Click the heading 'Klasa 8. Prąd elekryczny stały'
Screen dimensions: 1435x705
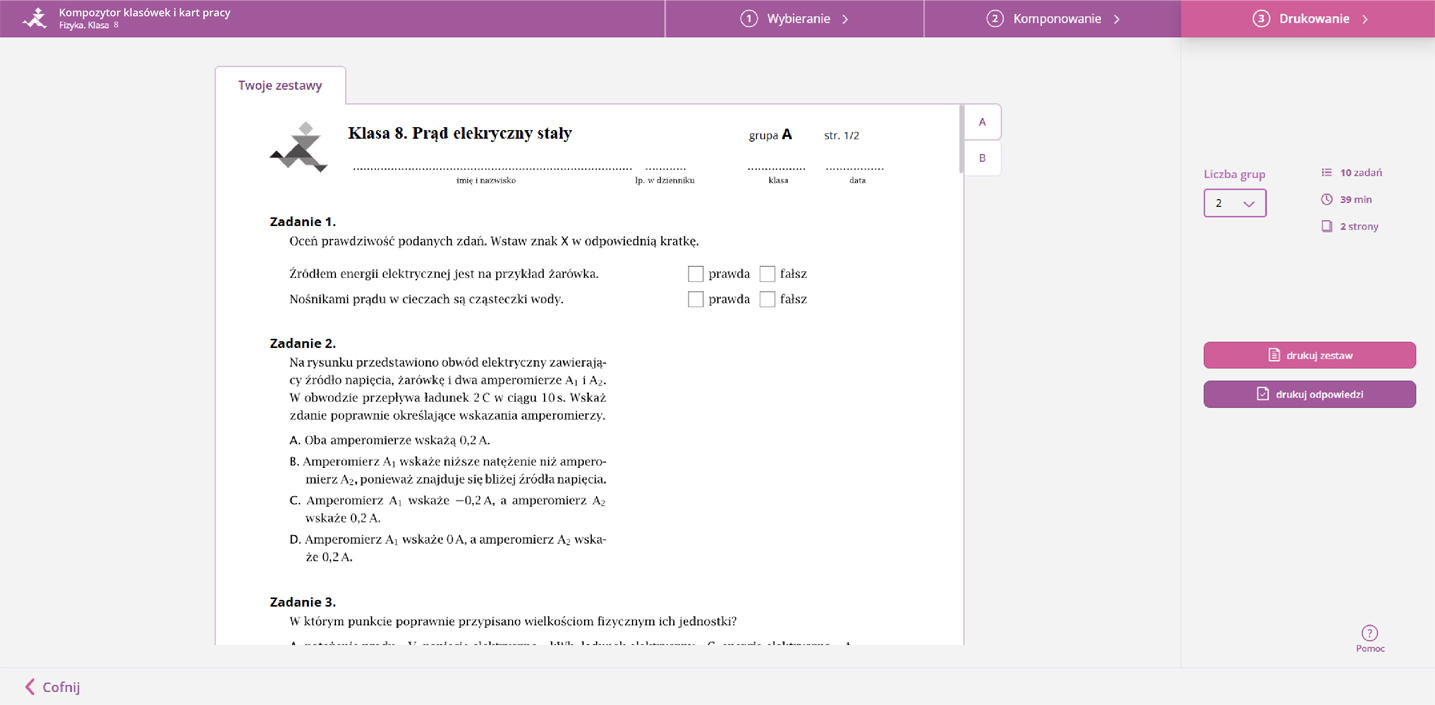[x=460, y=133]
